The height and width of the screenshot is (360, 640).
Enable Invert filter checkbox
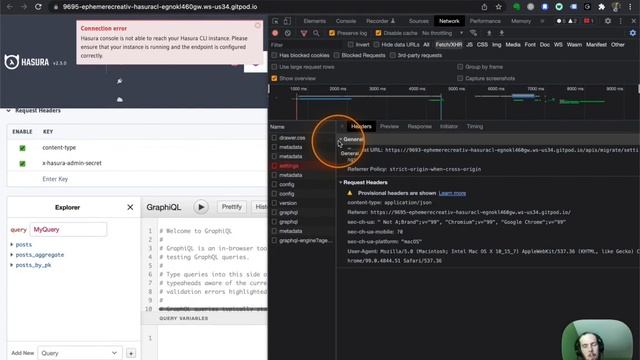pos(351,44)
